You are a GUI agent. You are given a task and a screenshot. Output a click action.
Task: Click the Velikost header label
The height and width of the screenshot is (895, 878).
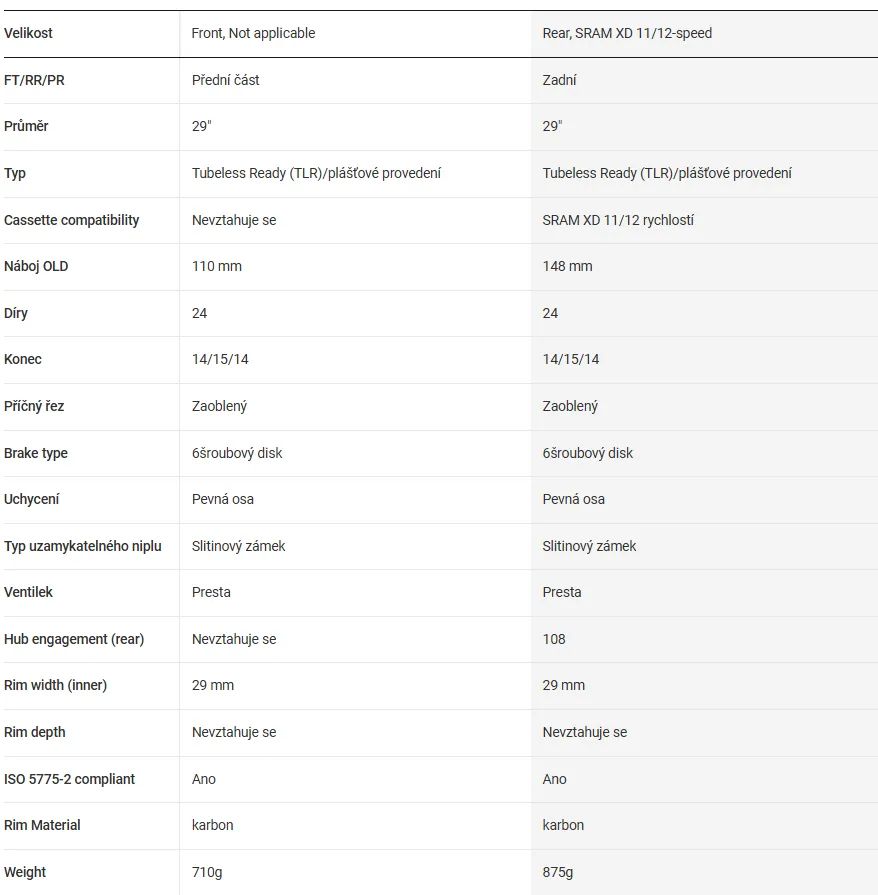[x=28, y=33]
